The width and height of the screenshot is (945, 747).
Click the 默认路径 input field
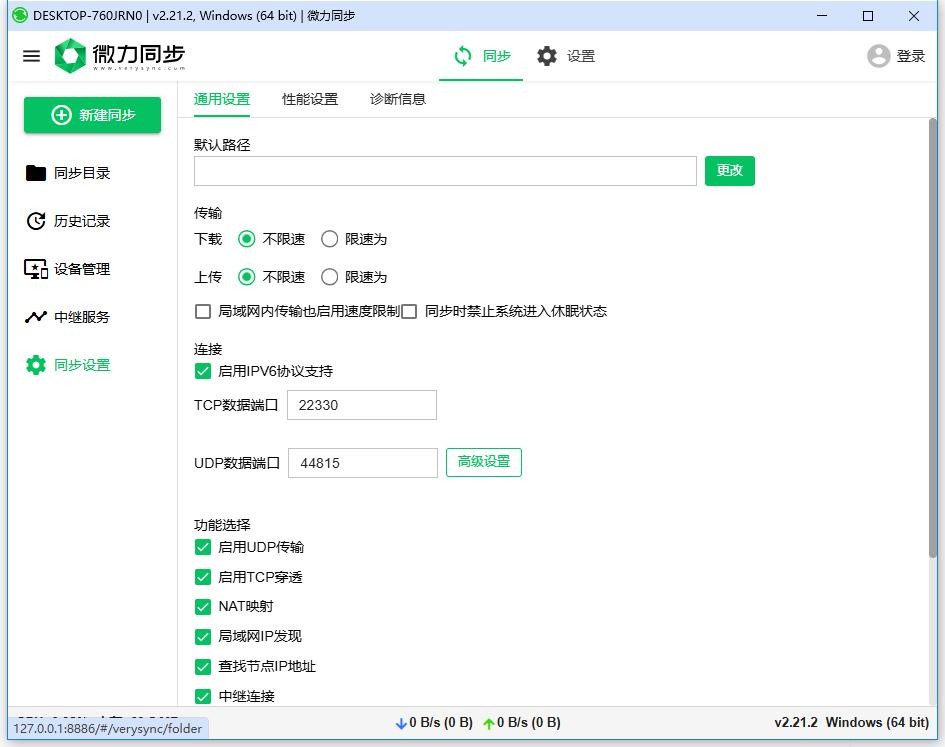[x=445, y=171]
